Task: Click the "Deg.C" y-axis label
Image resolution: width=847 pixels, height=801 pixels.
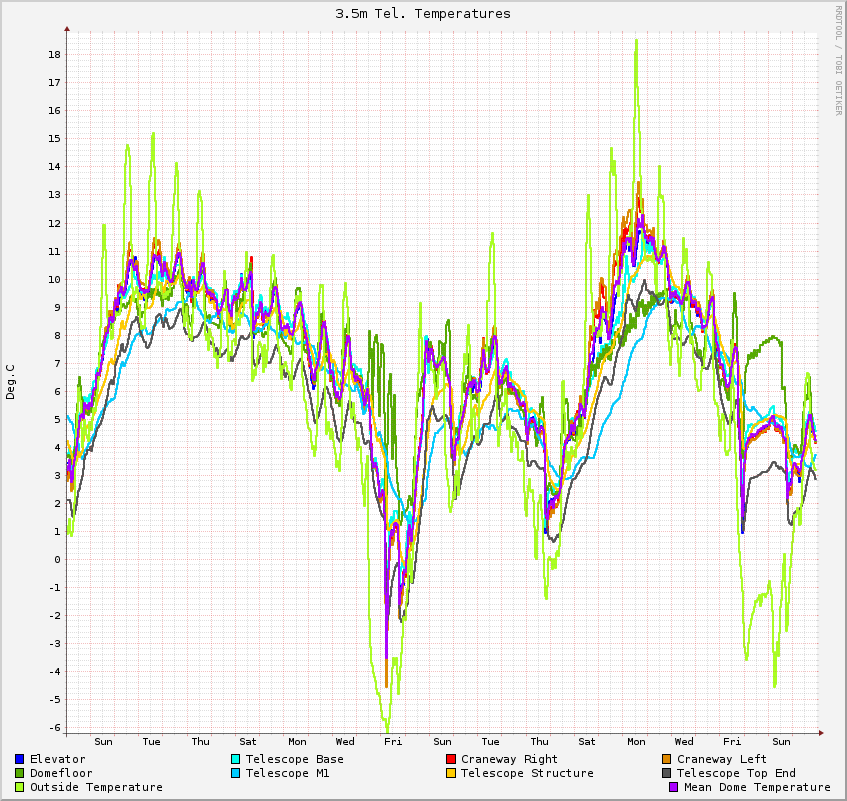Action: pos(11,382)
